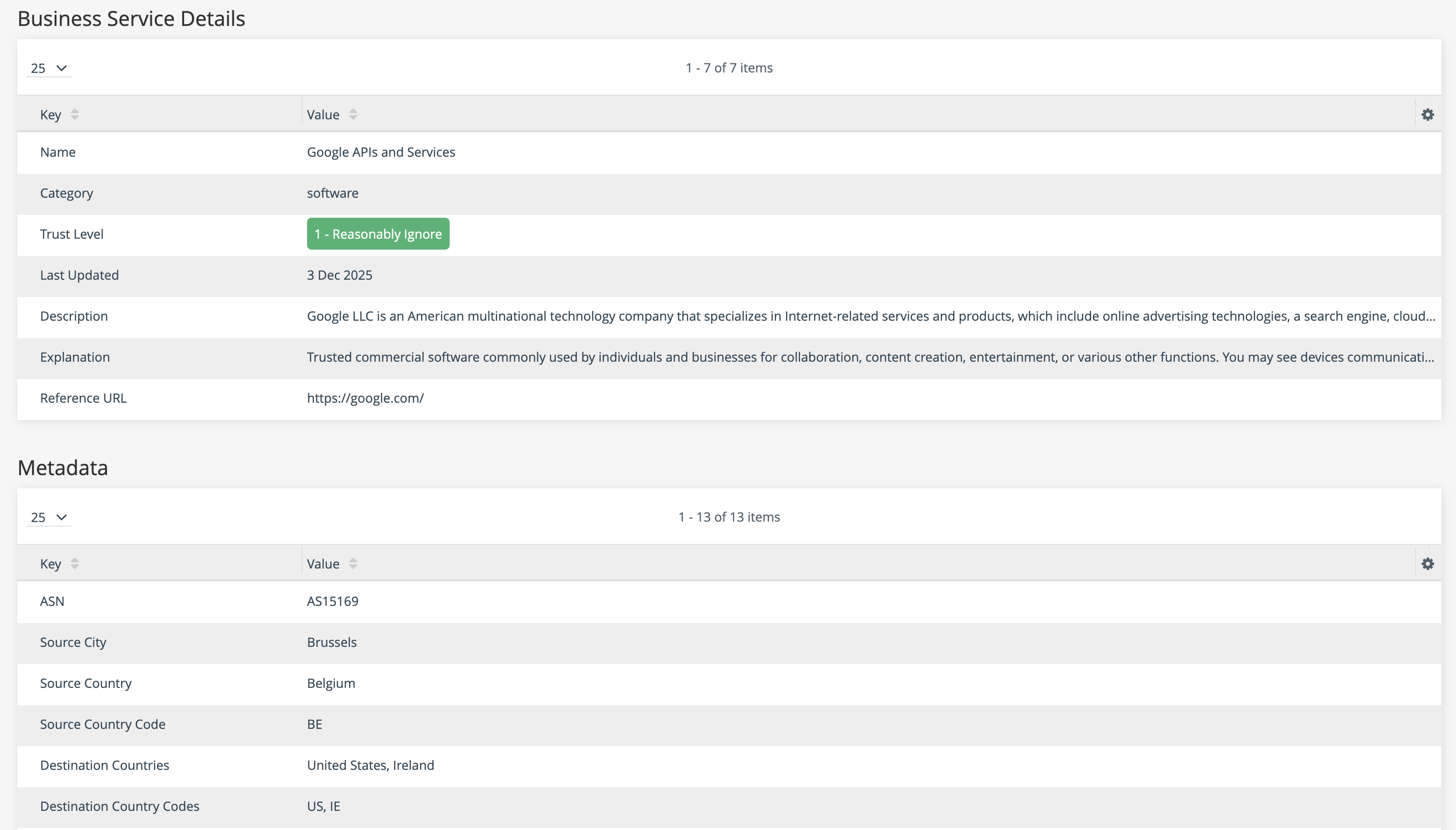Click the Destination Country Codes US, IE value
The width and height of the screenshot is (1456, 830).
[323, 807]
